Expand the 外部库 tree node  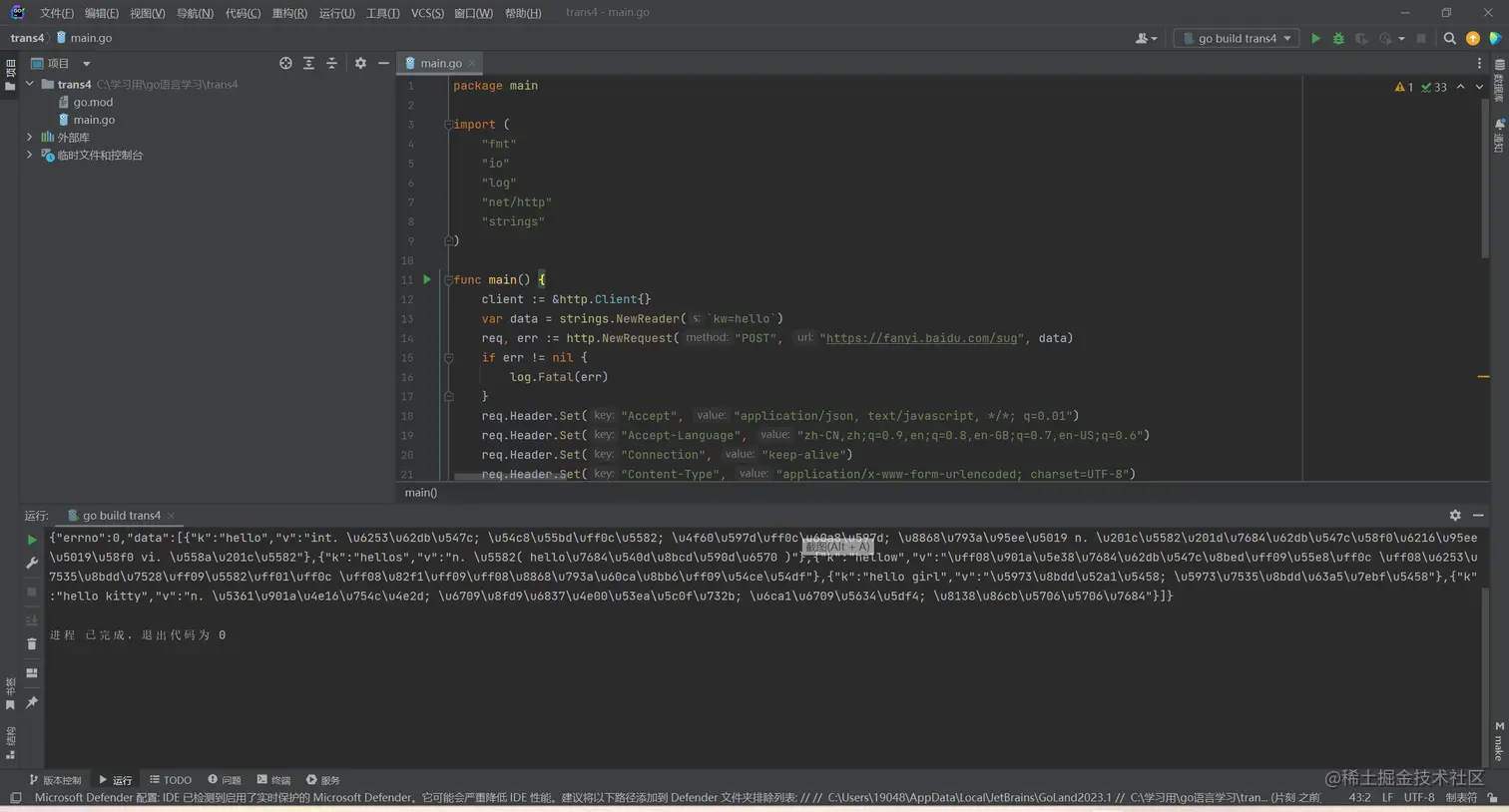30,138
